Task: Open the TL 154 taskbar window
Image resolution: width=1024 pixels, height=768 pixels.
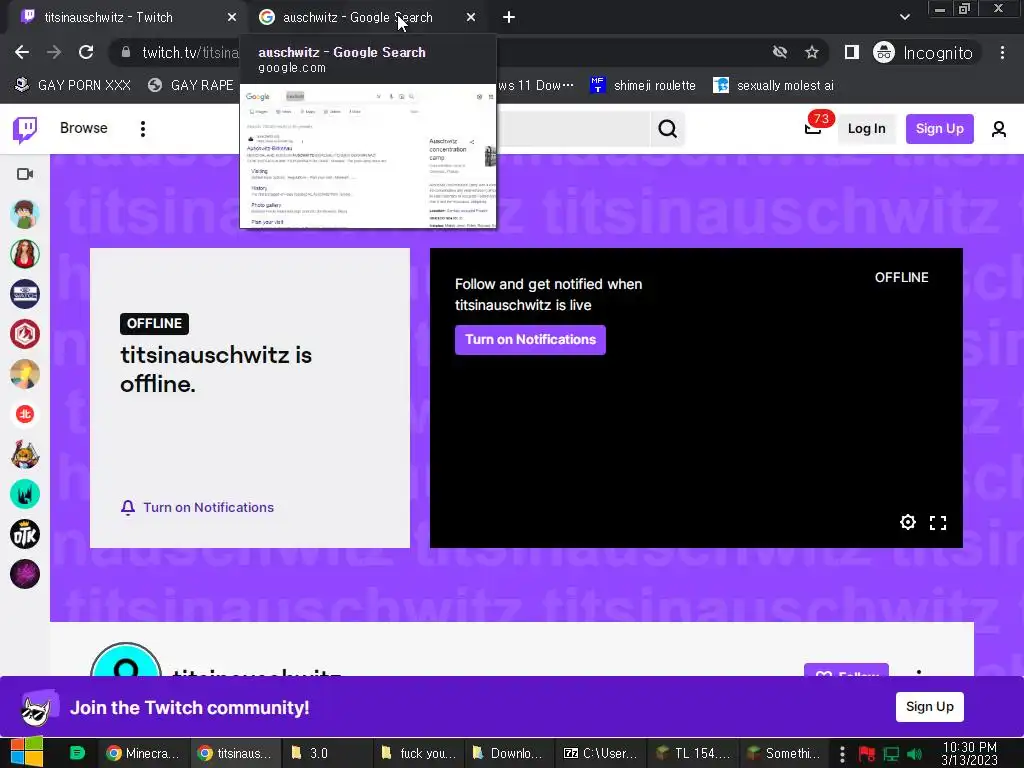Action: [693, 753]
